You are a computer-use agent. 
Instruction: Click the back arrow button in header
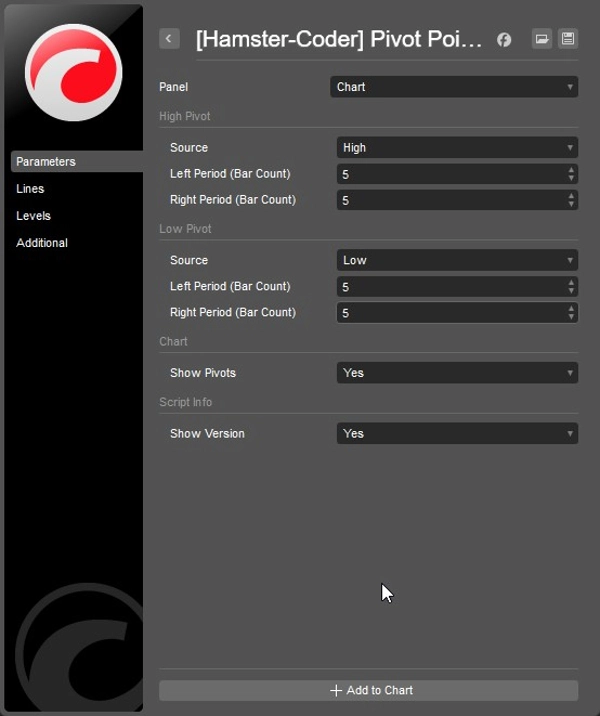click(169, 39)
